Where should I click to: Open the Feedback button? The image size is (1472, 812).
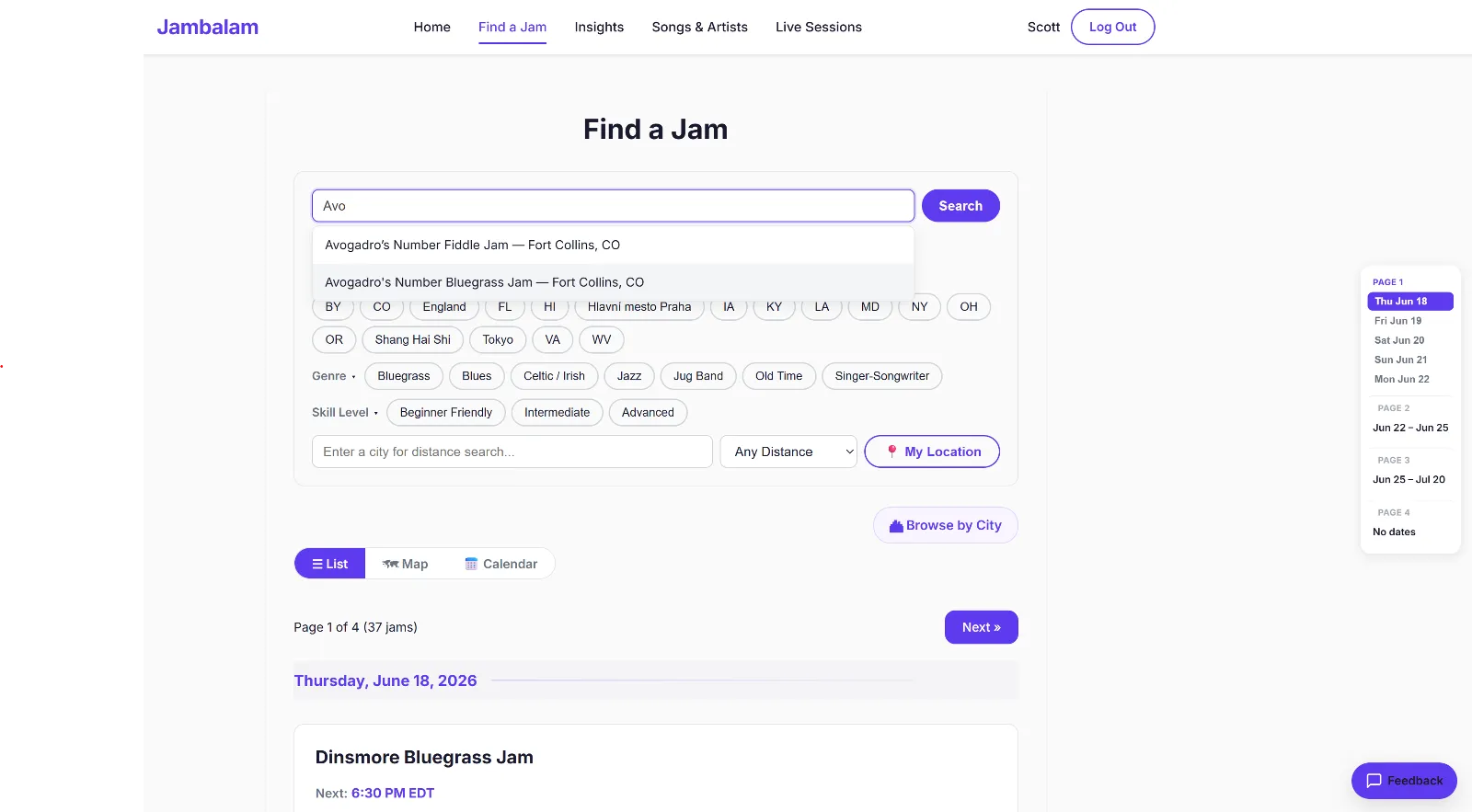click(1404, 781)
